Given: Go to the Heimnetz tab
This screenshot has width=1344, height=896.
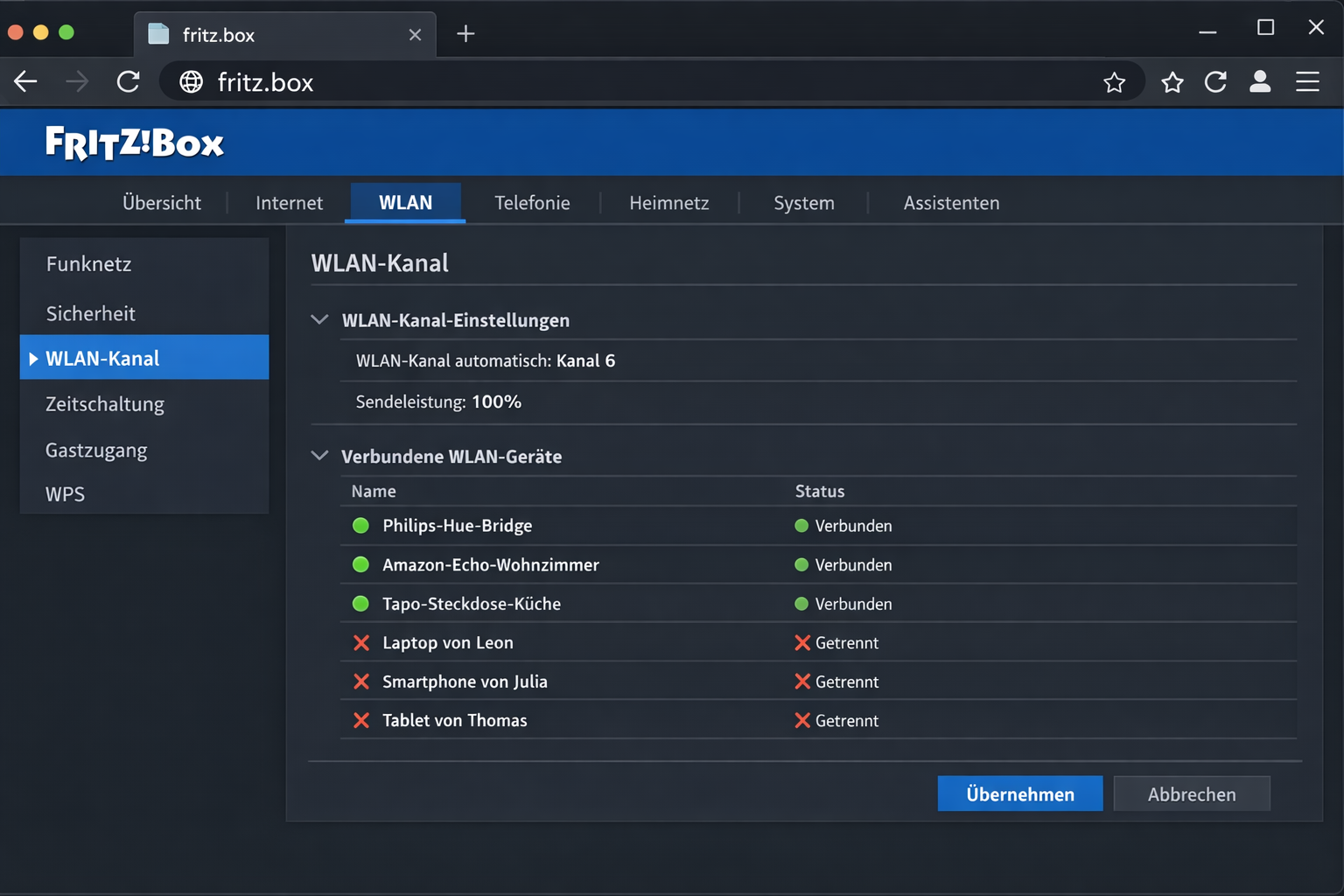Looking at the screenshot, I should pos(669,203).
